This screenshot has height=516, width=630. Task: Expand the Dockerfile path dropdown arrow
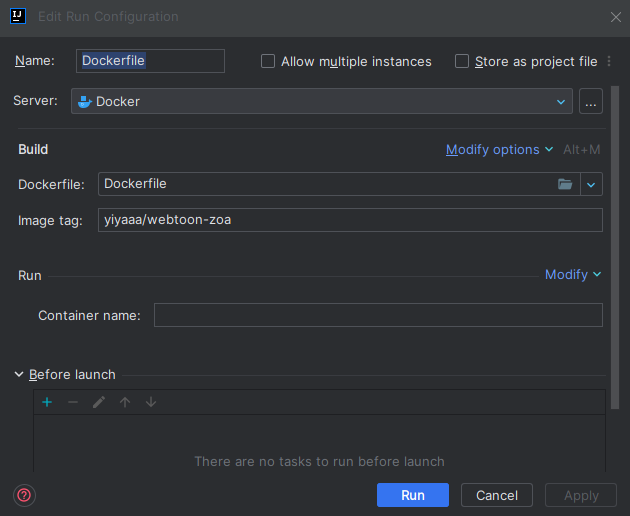[x=591, y=184]
